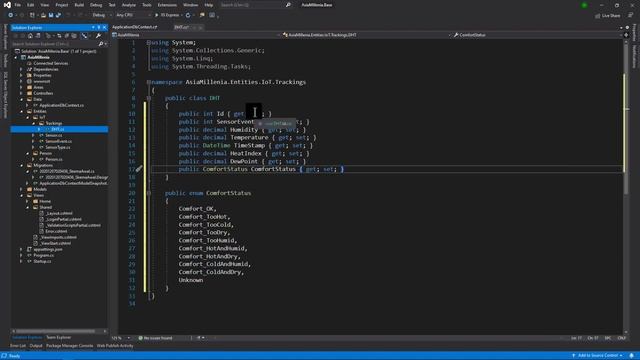Click the Live Share icon

pos(608,16)
